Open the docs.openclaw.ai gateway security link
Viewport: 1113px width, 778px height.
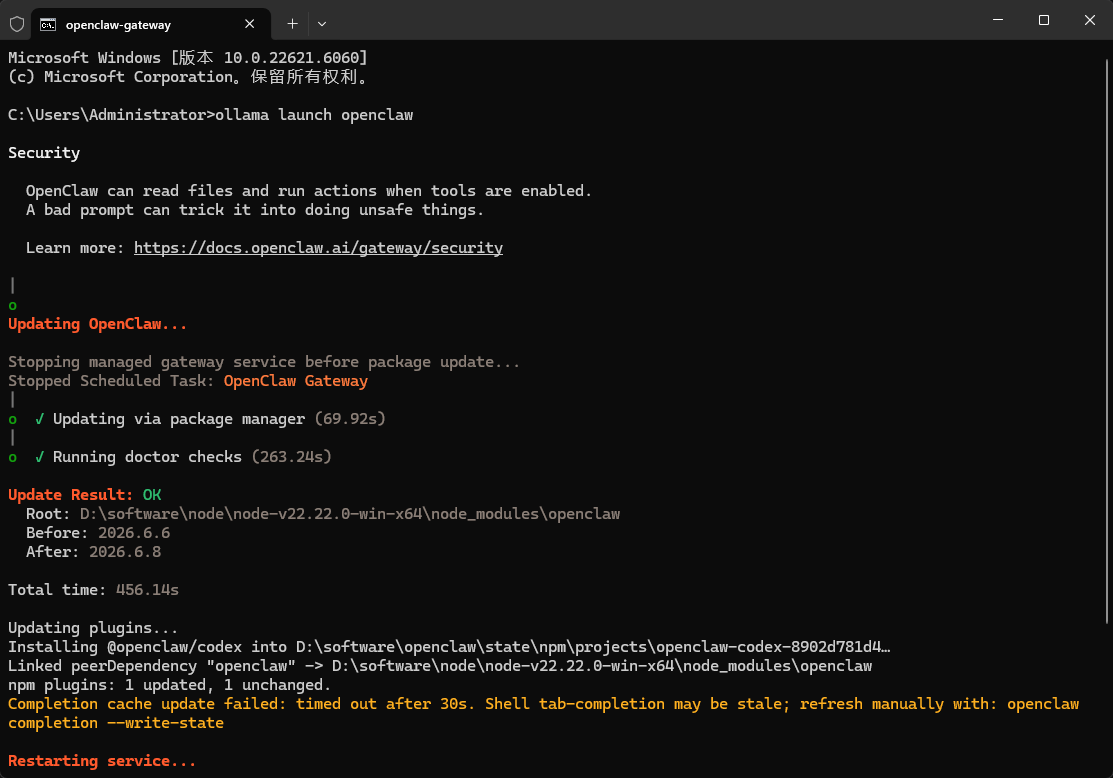pos(318,248)
